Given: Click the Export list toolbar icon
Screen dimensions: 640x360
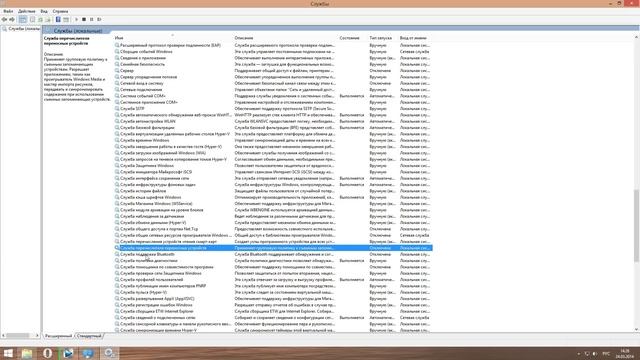Looking at the screenshot, I should 48,19.
